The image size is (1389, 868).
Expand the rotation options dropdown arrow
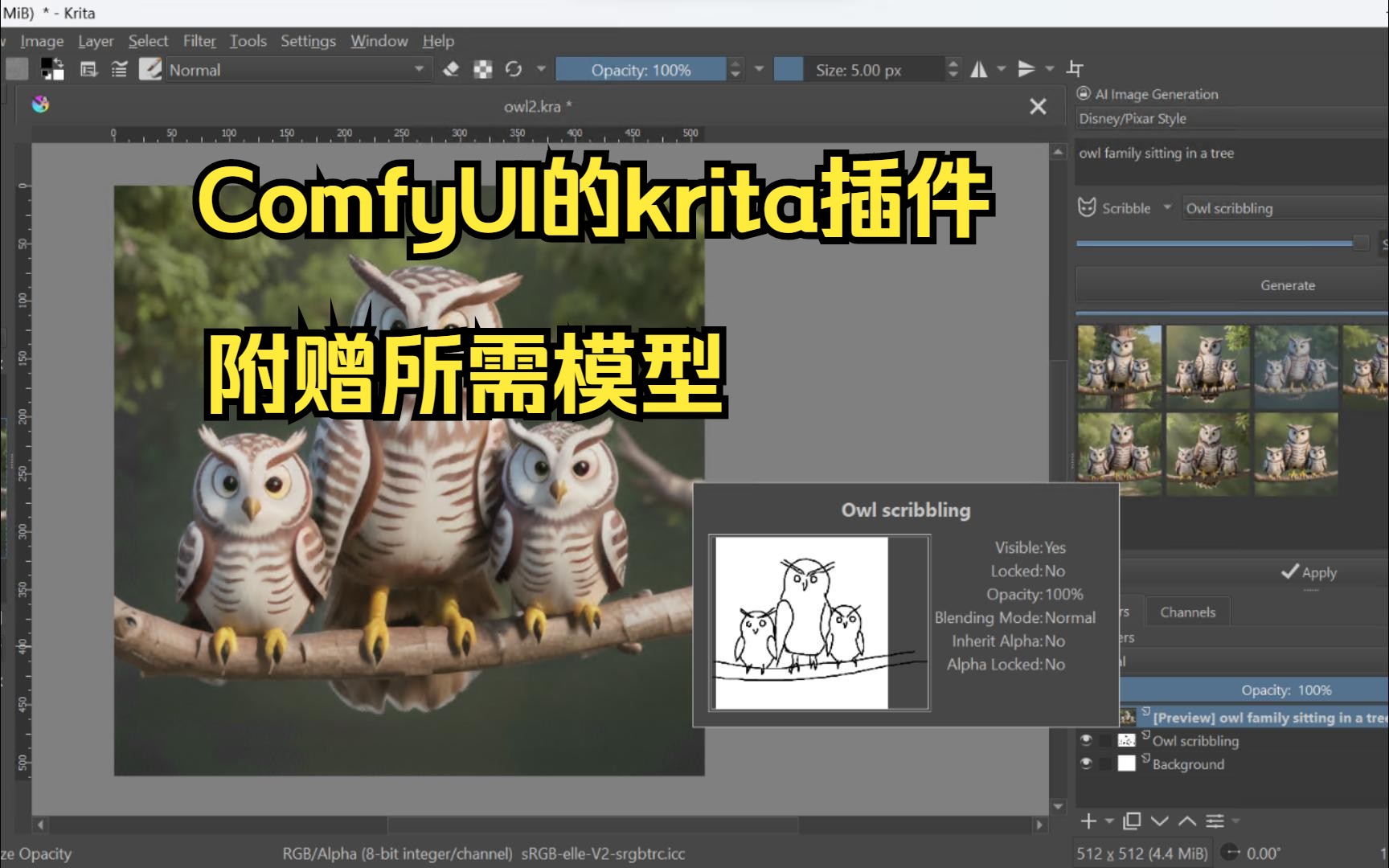pos(541,69)
